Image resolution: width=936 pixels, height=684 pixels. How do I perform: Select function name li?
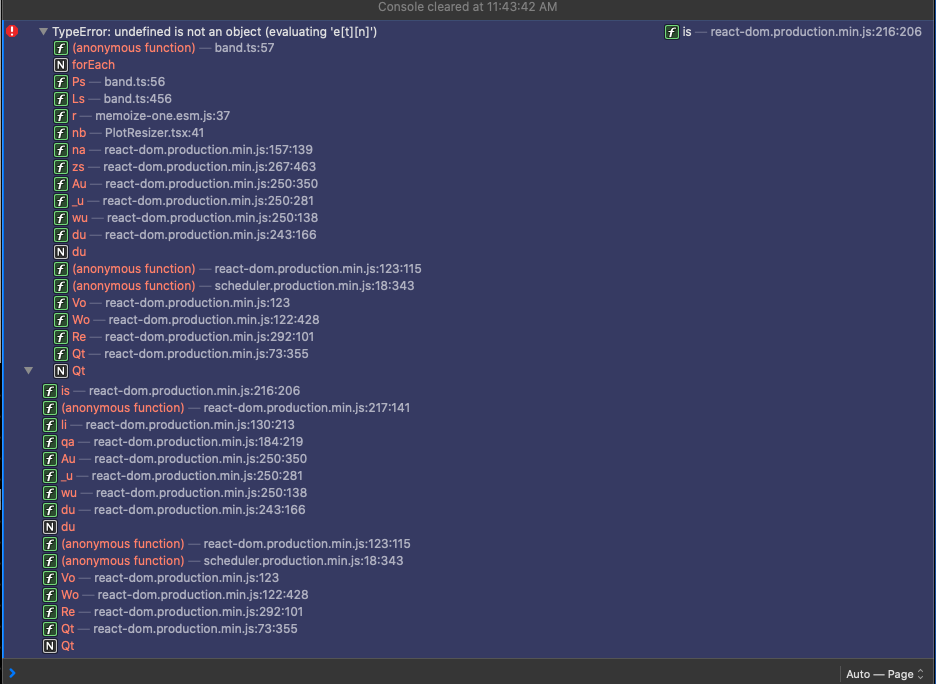64,425
